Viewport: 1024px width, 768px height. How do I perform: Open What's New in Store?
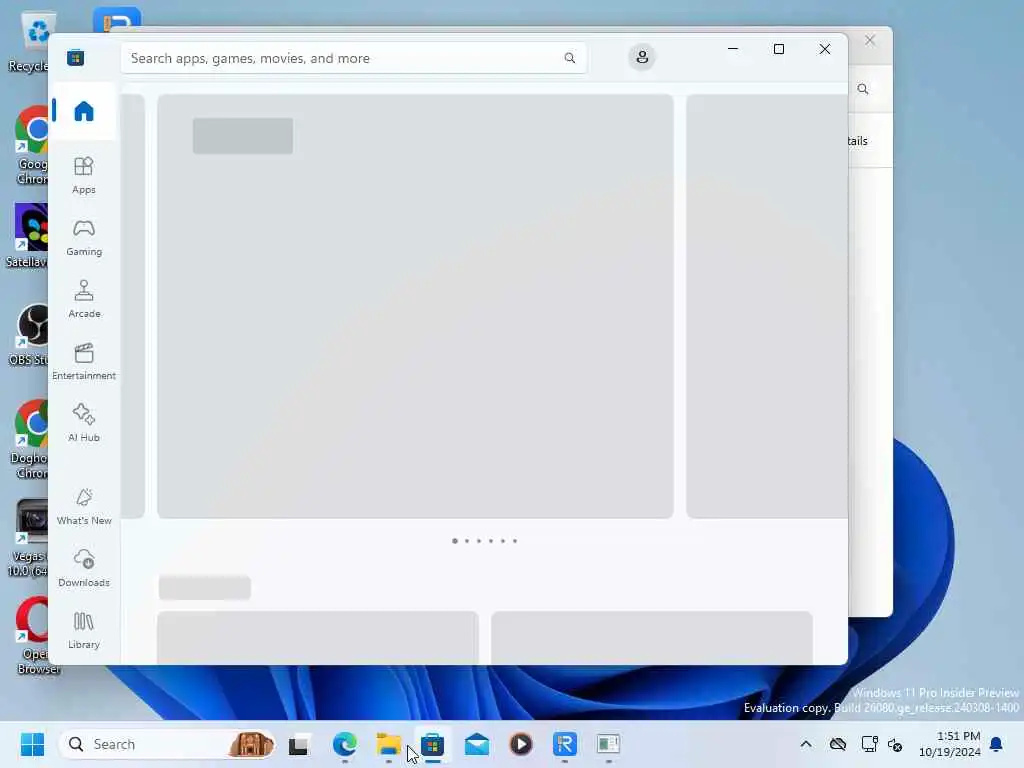tap(84, 507)
